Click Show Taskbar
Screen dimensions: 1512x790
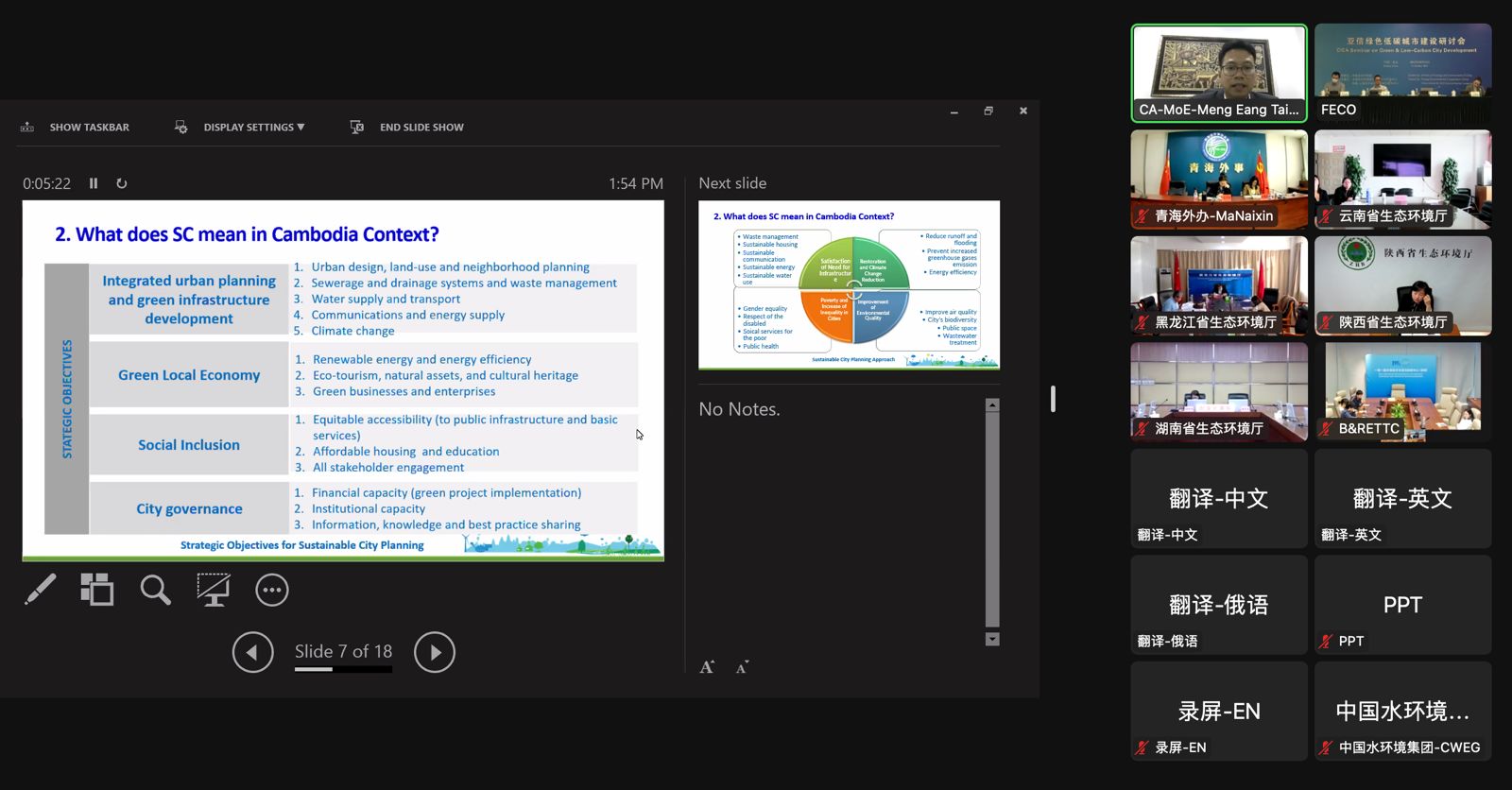click(x=89, y=127)
